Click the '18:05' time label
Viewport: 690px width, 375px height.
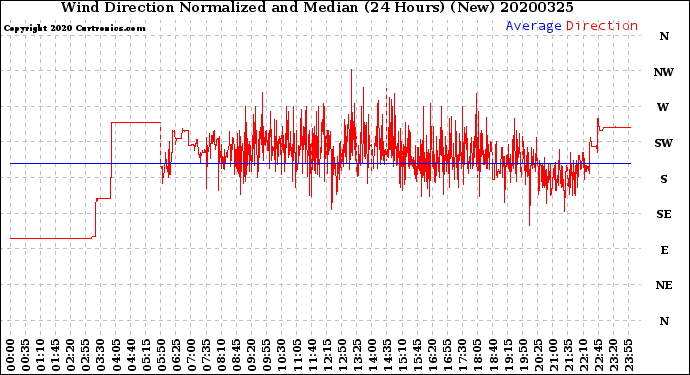pyautogui.click(x=478, y=355)
